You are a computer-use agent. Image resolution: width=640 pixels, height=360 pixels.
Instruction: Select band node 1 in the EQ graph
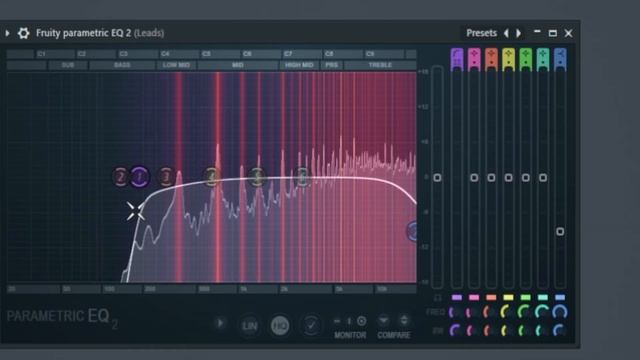[x=140, y=177]
